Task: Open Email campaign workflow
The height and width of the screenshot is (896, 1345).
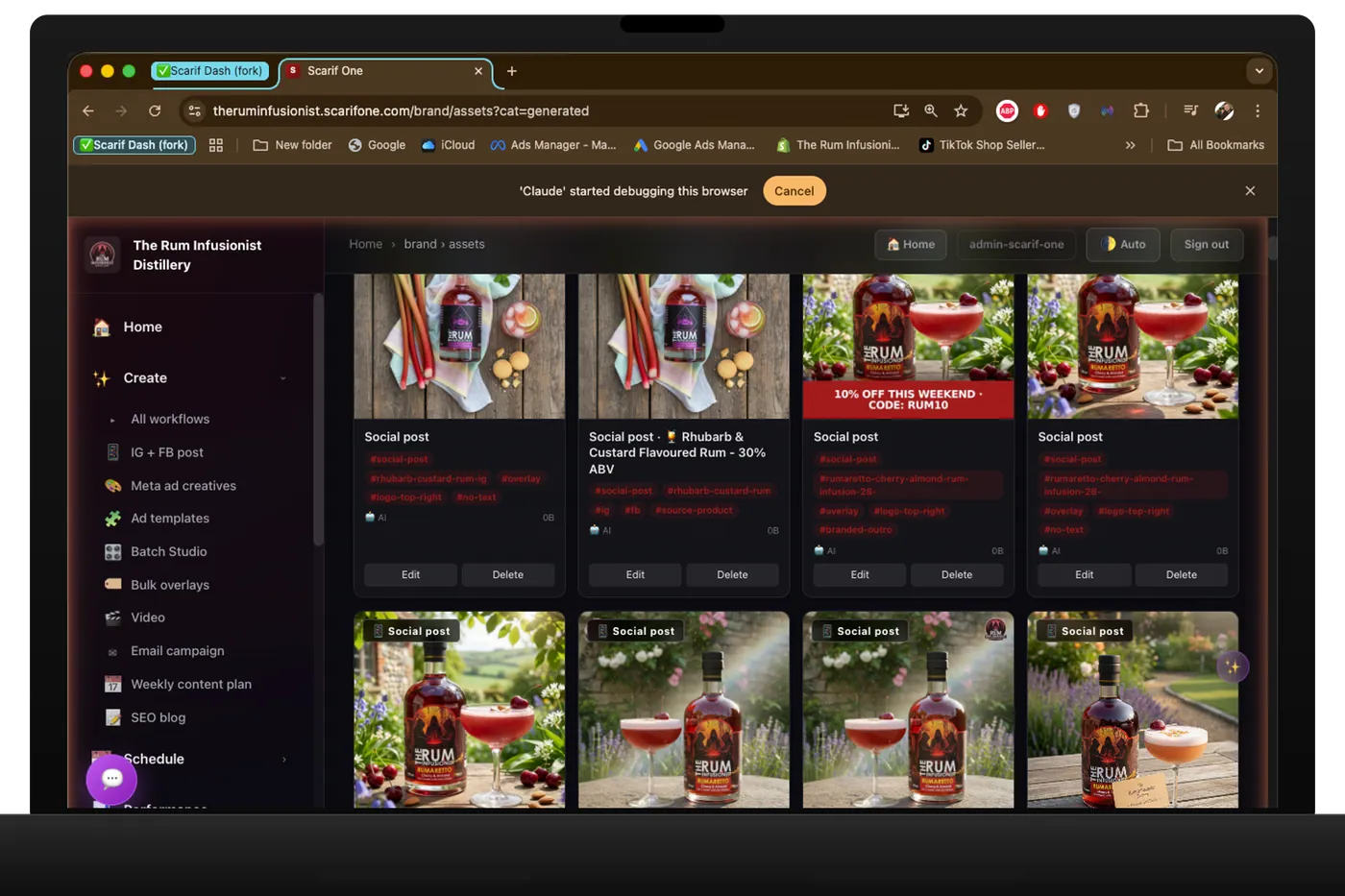Action: click(177, 651)
